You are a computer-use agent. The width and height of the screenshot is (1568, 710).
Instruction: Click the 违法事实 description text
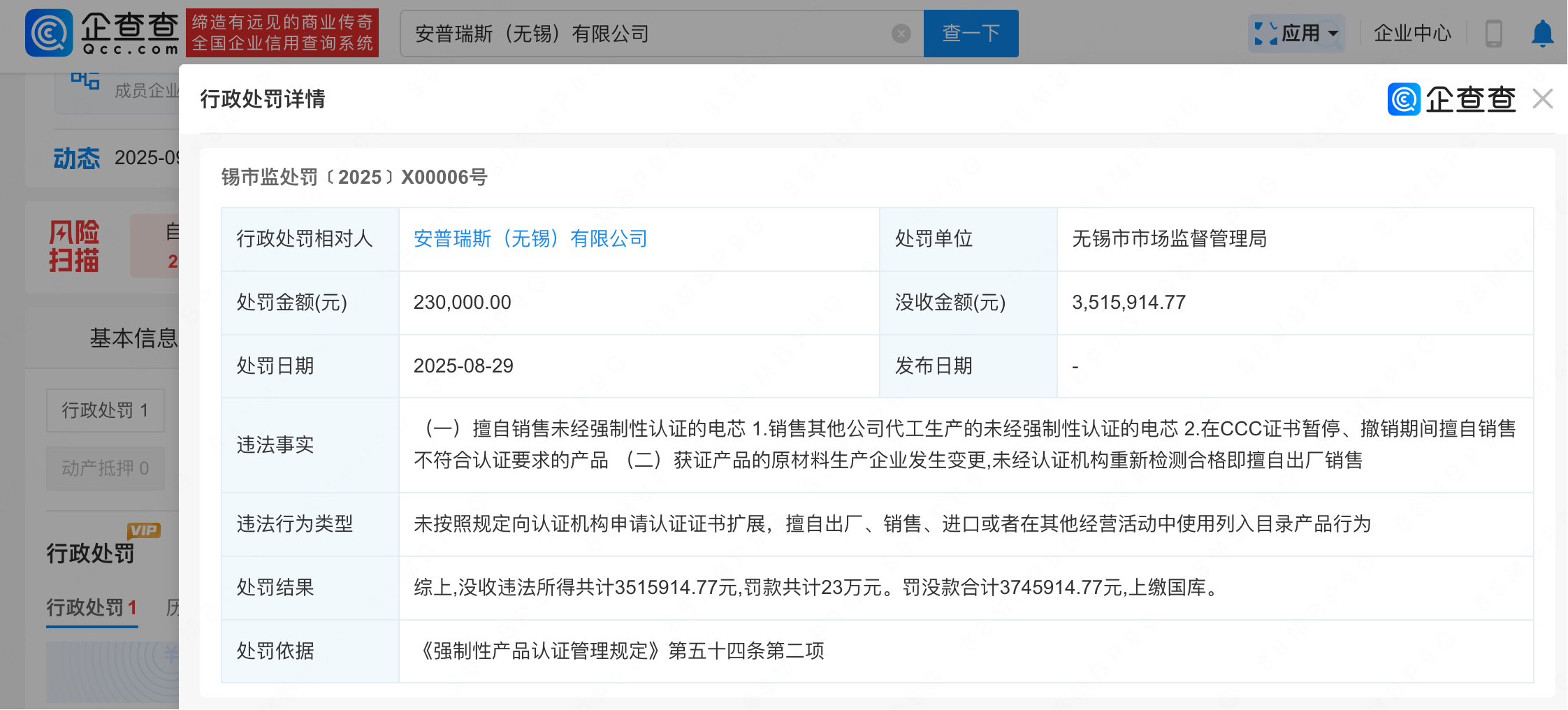pos(964,444)
